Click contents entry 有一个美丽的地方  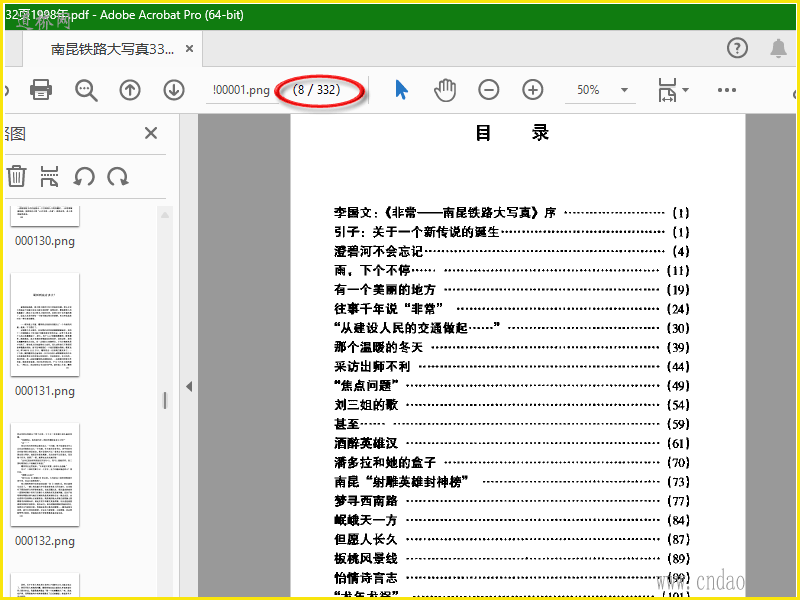coord(385,290)
